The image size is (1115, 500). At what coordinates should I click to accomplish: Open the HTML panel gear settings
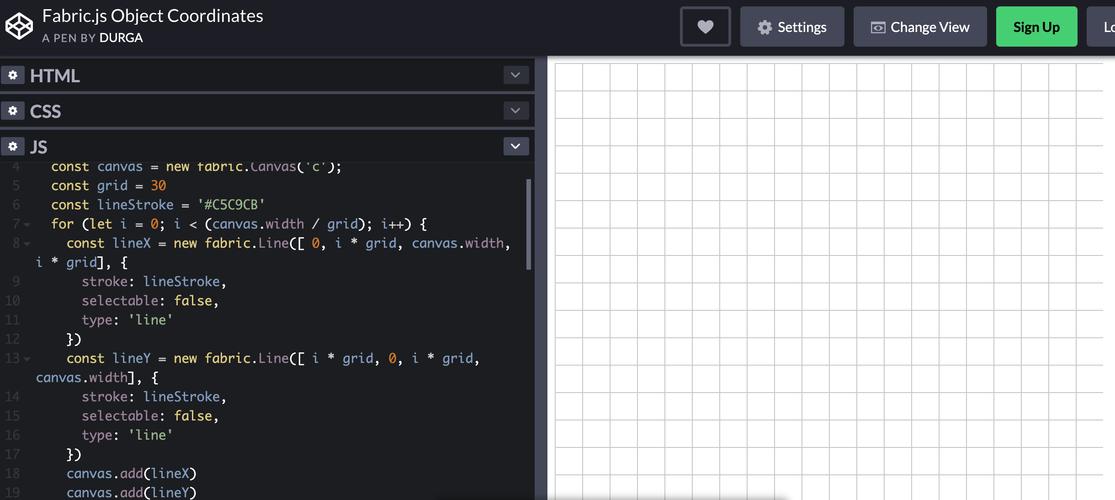point(12,75)
